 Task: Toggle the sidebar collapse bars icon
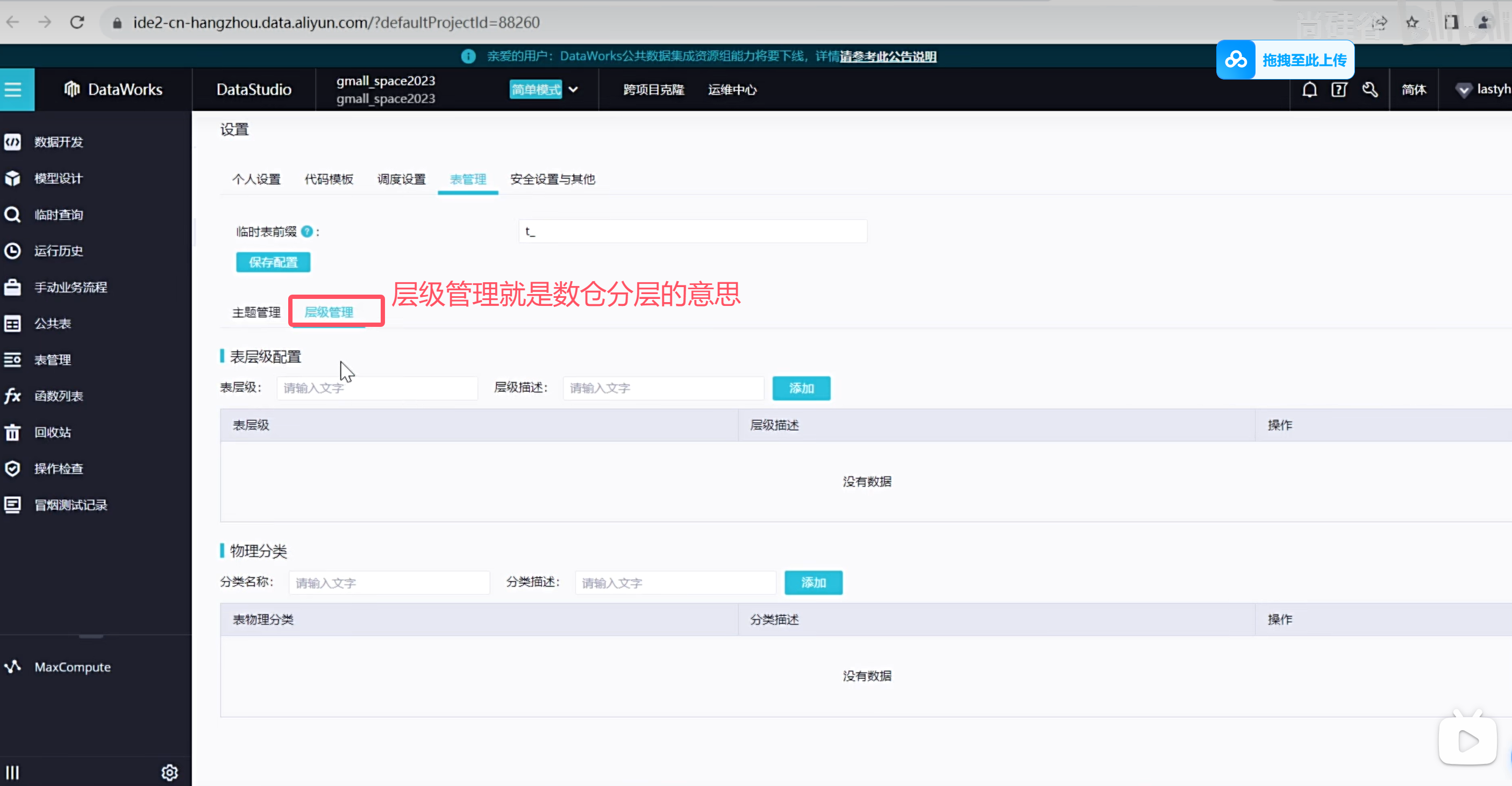coord(13,772)
